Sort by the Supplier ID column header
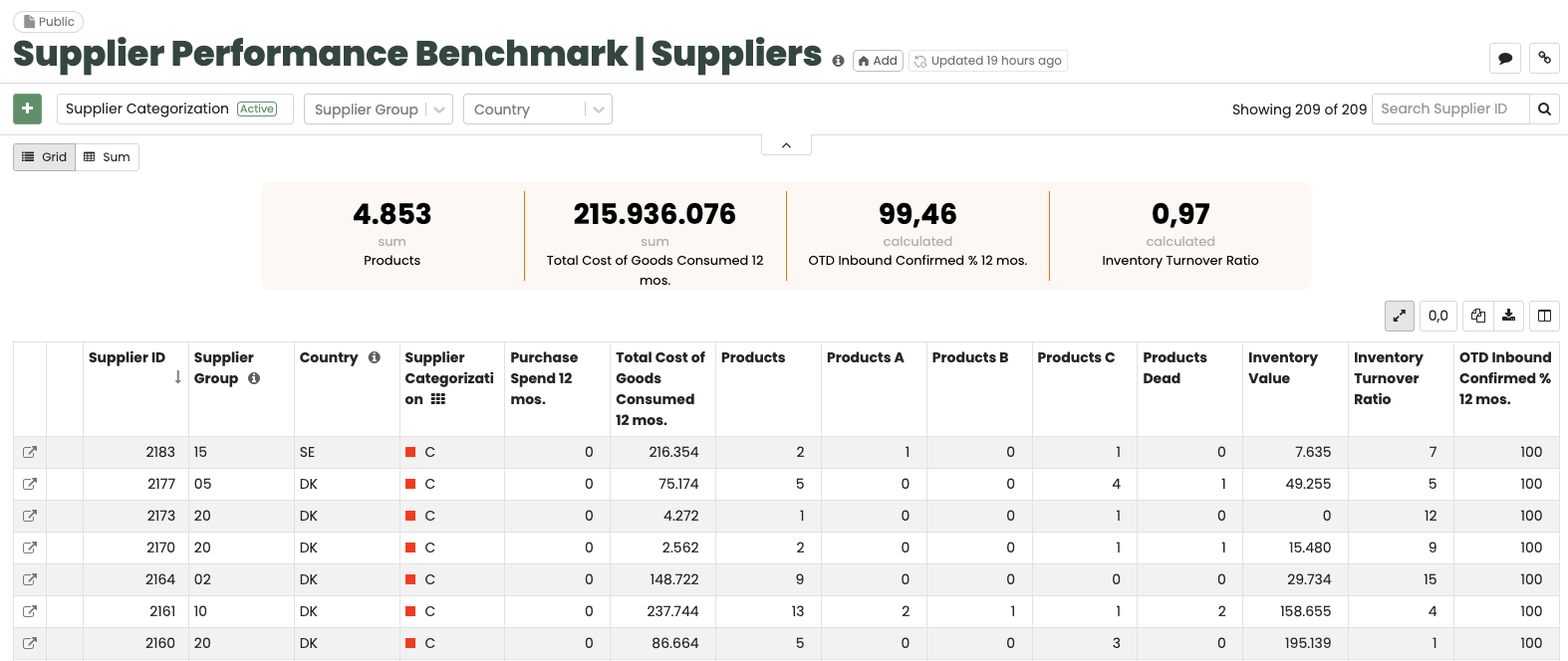 [x=127, y=357]
